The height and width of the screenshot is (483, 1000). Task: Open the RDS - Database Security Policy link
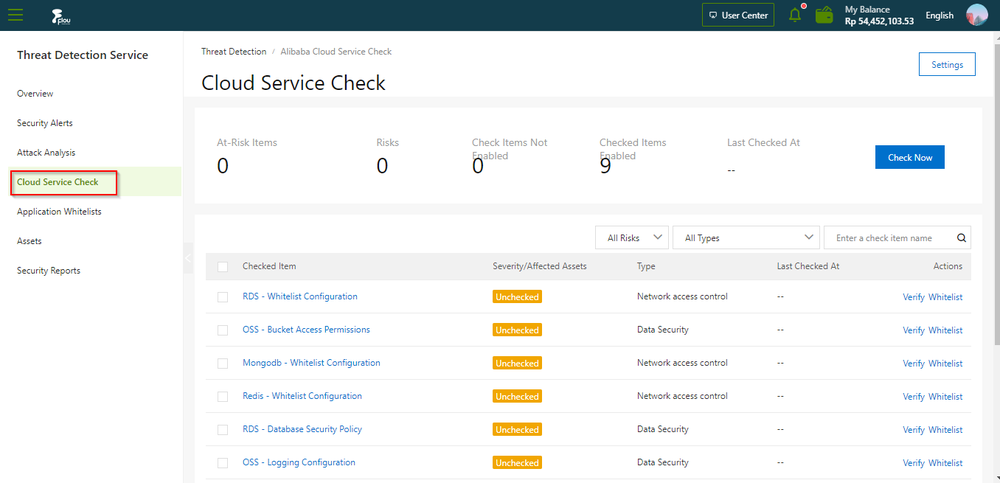[302, 429]
